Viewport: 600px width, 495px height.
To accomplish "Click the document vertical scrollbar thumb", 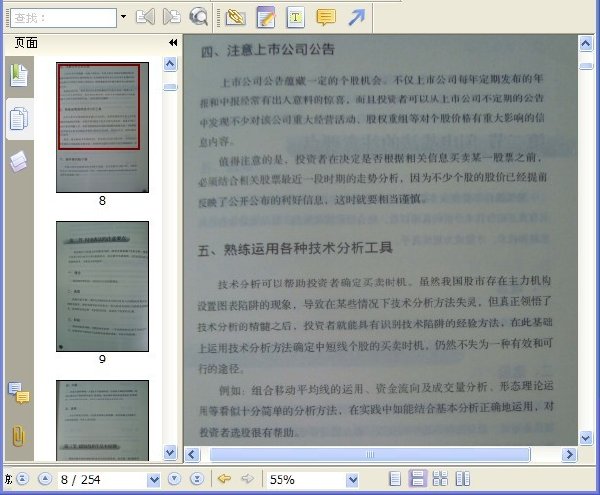I will point(586,66).
